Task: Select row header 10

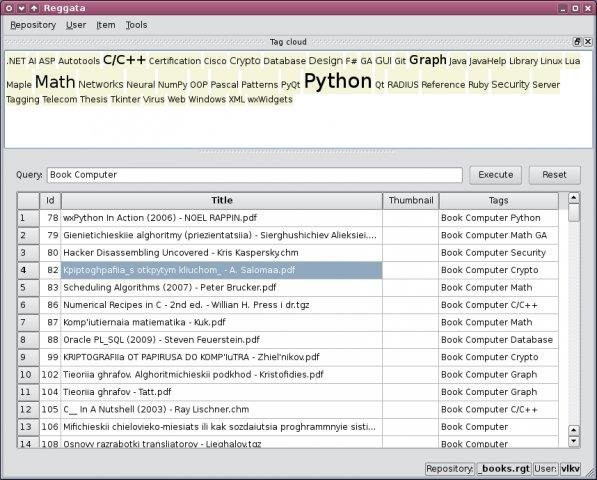Action: point(28,375)
